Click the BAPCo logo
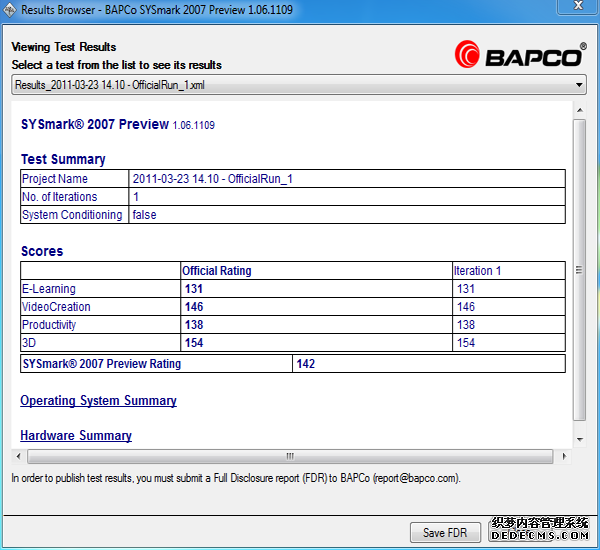This screenshot has width=600, height=550. click(x=521, y=55)
